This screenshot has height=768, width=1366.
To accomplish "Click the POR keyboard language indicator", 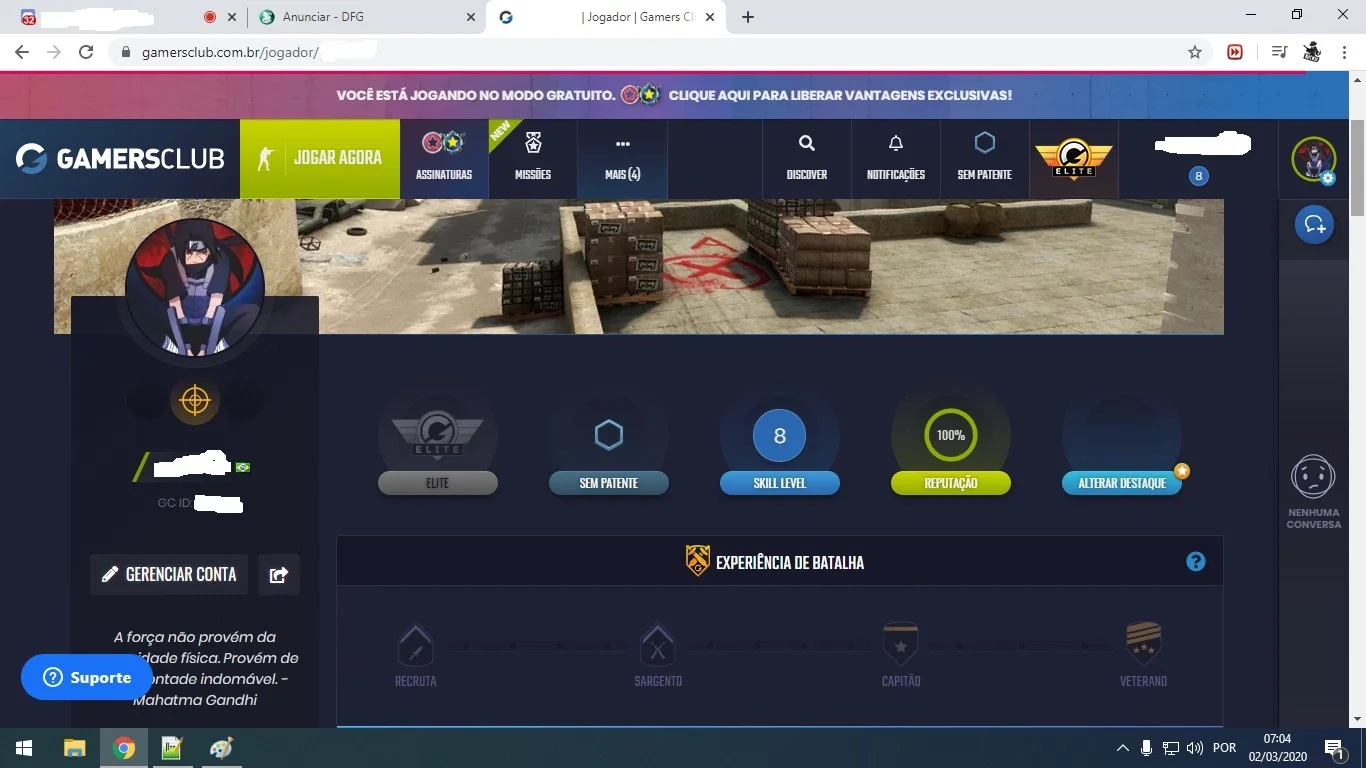I will tap(1224, 748).
